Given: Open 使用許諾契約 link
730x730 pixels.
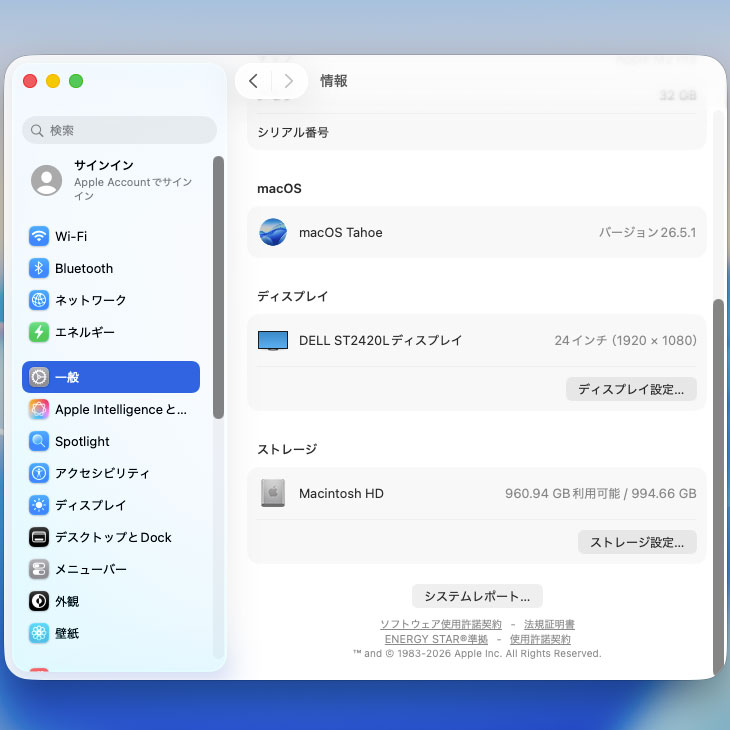Looking at the screenshot, I should pos(540,639).
